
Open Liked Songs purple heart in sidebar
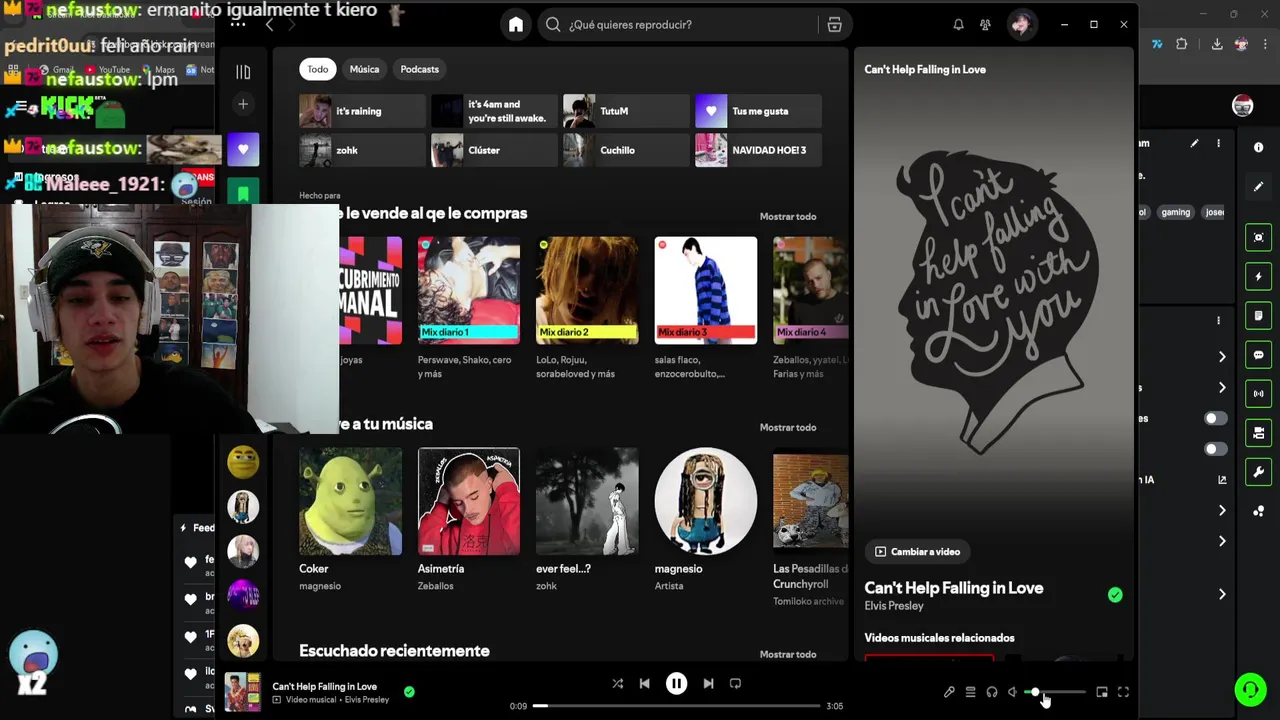(x=243, y=150)
